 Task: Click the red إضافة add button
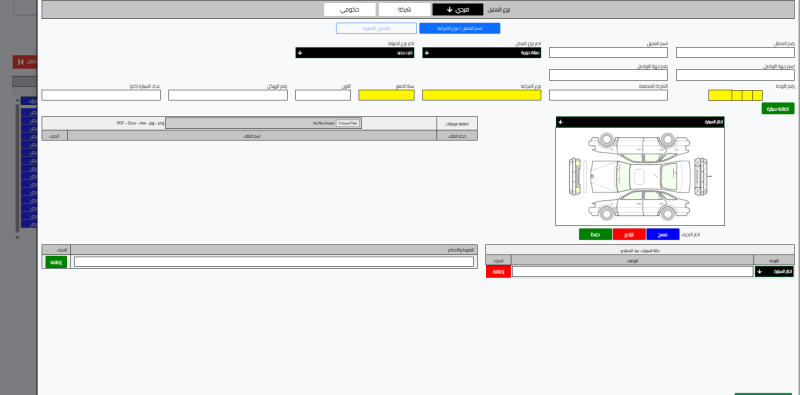[x=498, y=272]
